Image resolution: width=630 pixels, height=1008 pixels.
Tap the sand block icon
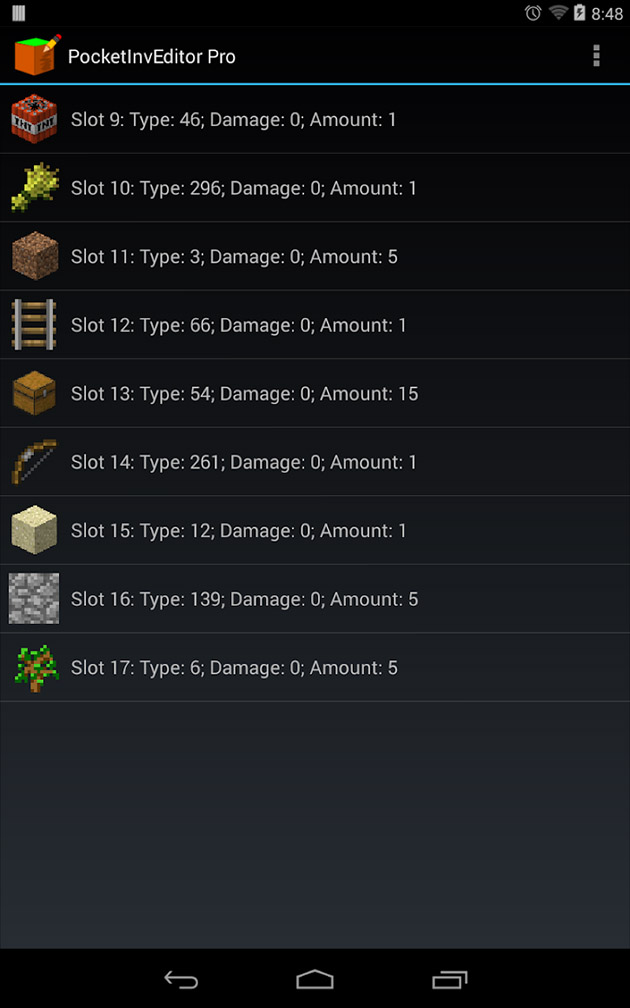[x=34, y=531]
